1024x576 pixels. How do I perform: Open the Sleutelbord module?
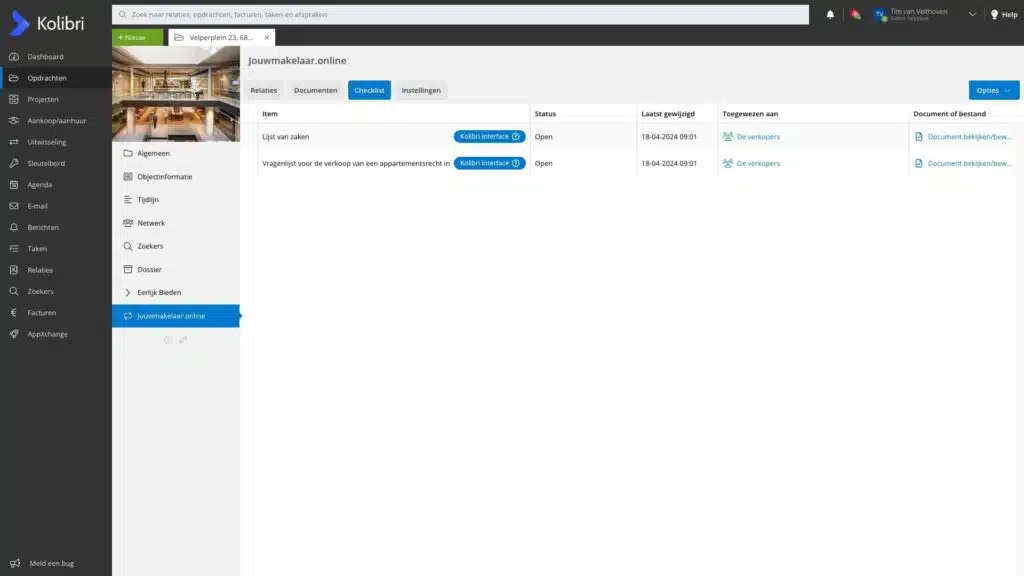tap(48, 163)
